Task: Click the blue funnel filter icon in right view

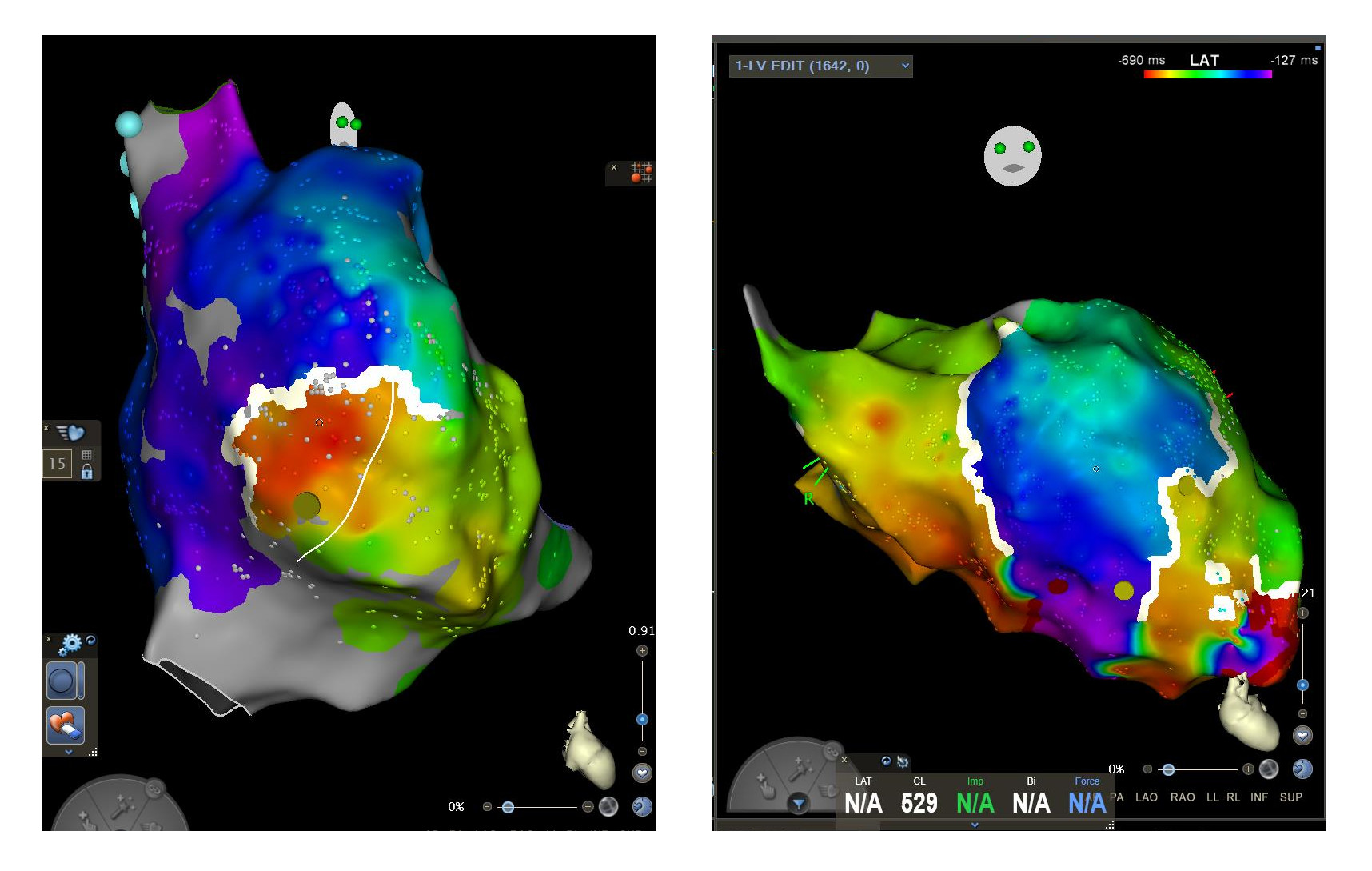Action: (798, 804)
